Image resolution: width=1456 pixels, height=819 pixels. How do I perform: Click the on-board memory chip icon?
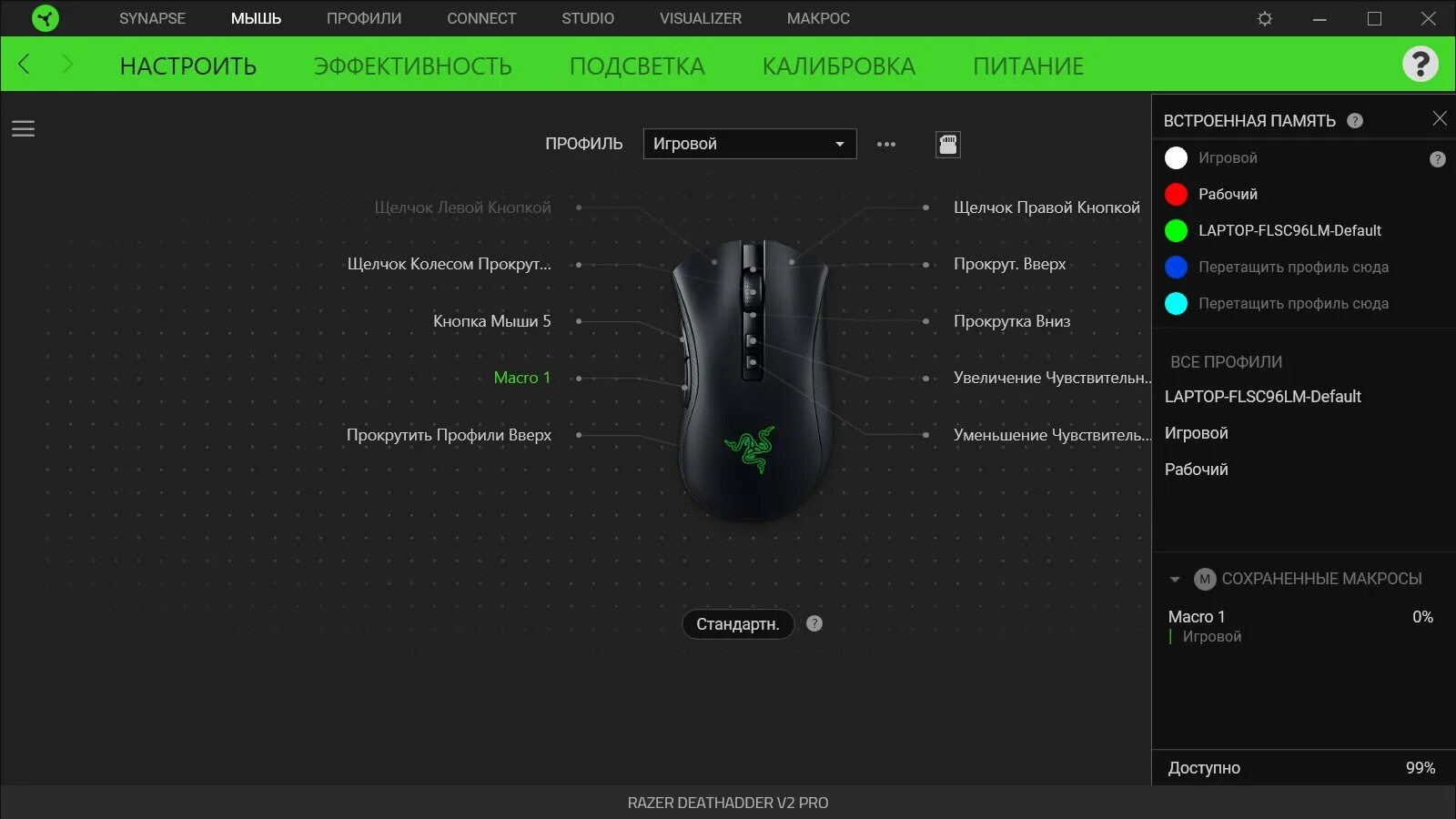pos(948,144)
